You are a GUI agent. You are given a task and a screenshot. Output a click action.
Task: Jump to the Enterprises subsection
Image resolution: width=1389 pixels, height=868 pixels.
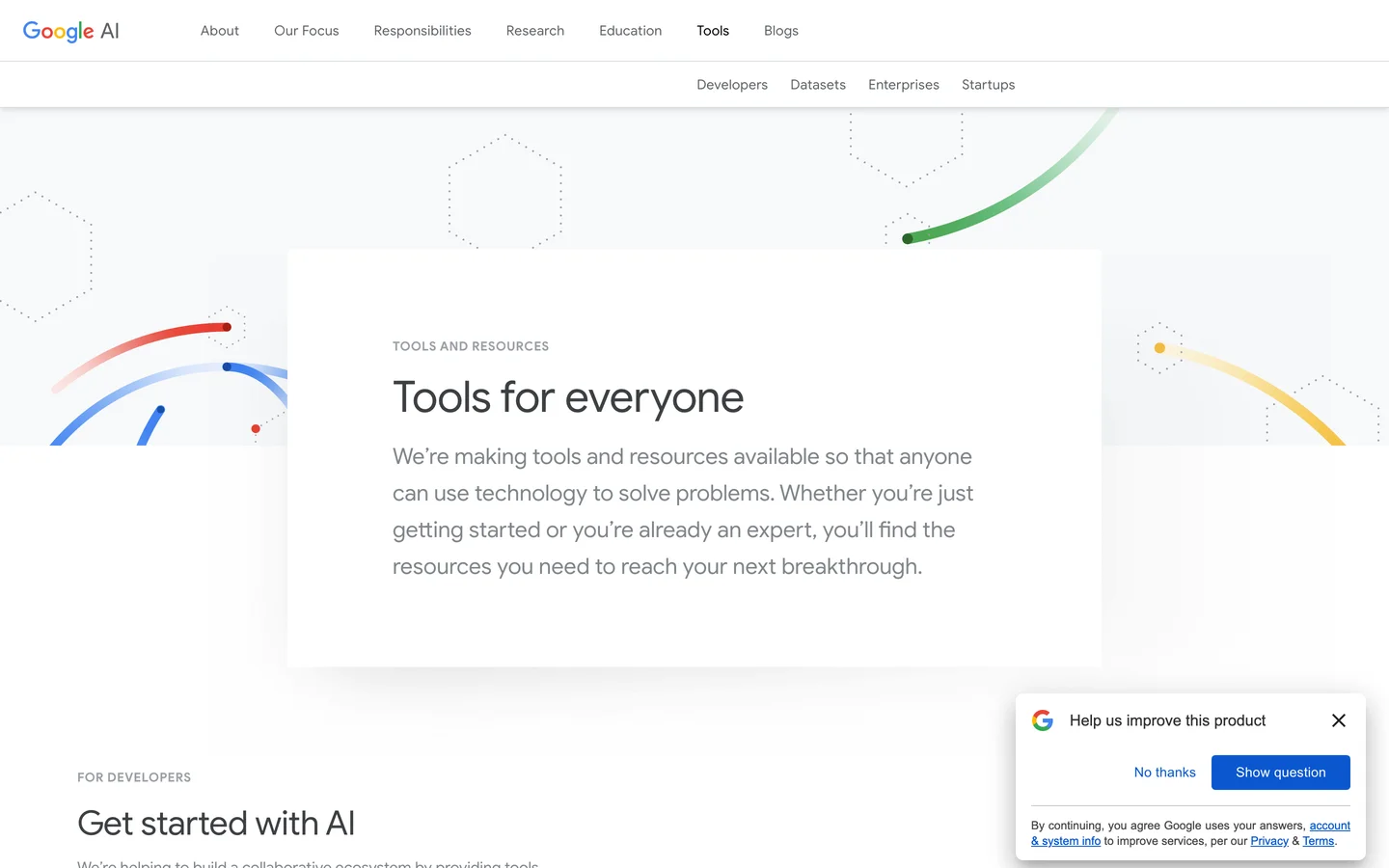(904, 85)
